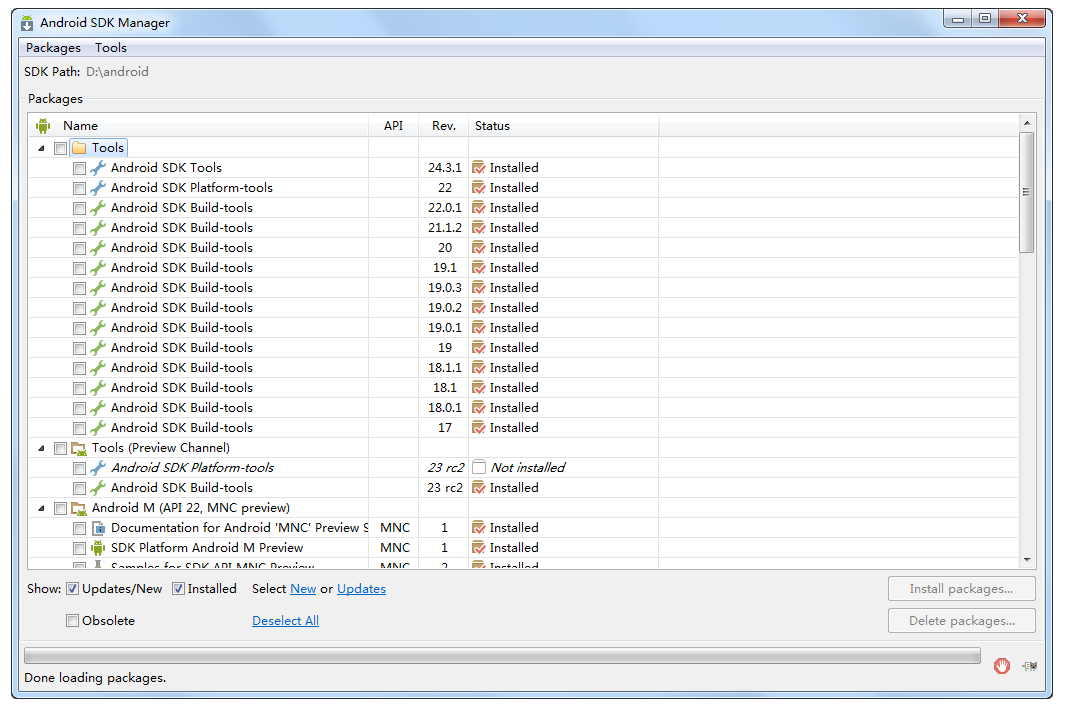The width and height of the screenshot is (1066, 710).
Task: Select the Tools (Preview Channel) row label
Action: click(161, 448)
